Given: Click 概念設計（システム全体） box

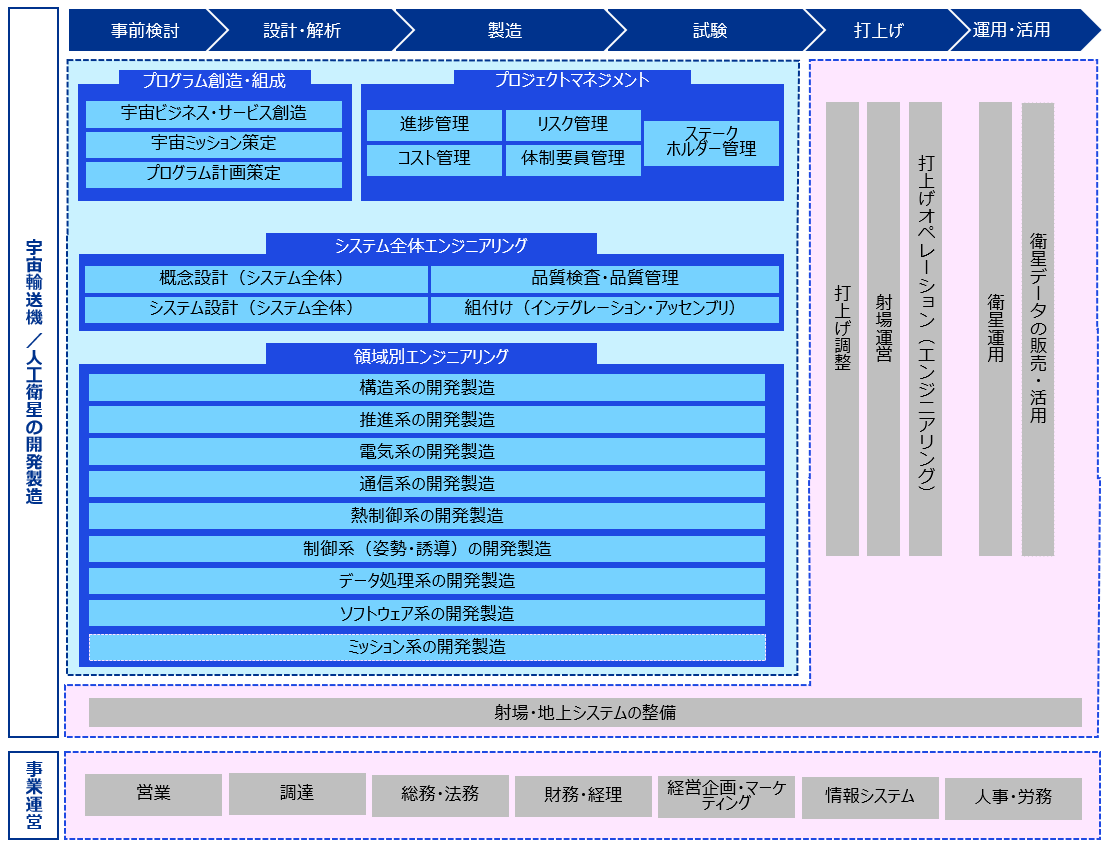Looking at the screenshot, I should point(256,279).
